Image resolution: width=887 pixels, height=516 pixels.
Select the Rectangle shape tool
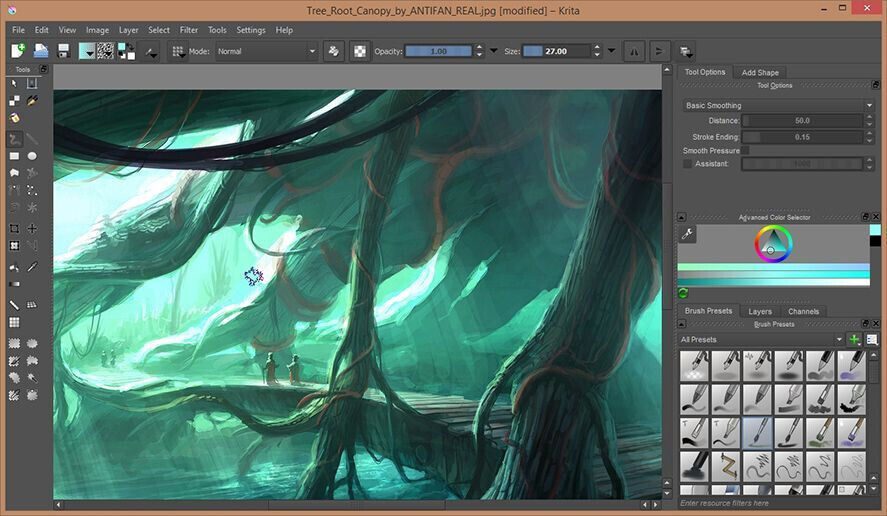pyautogui.click(x=14, y=156)
